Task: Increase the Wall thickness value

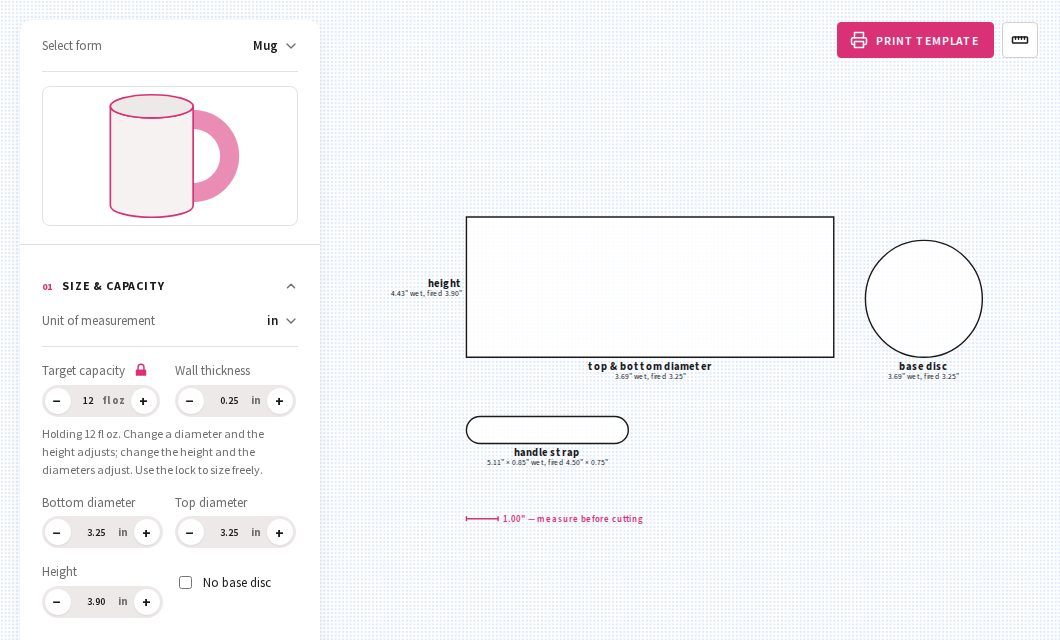Action: click(279, 401)
